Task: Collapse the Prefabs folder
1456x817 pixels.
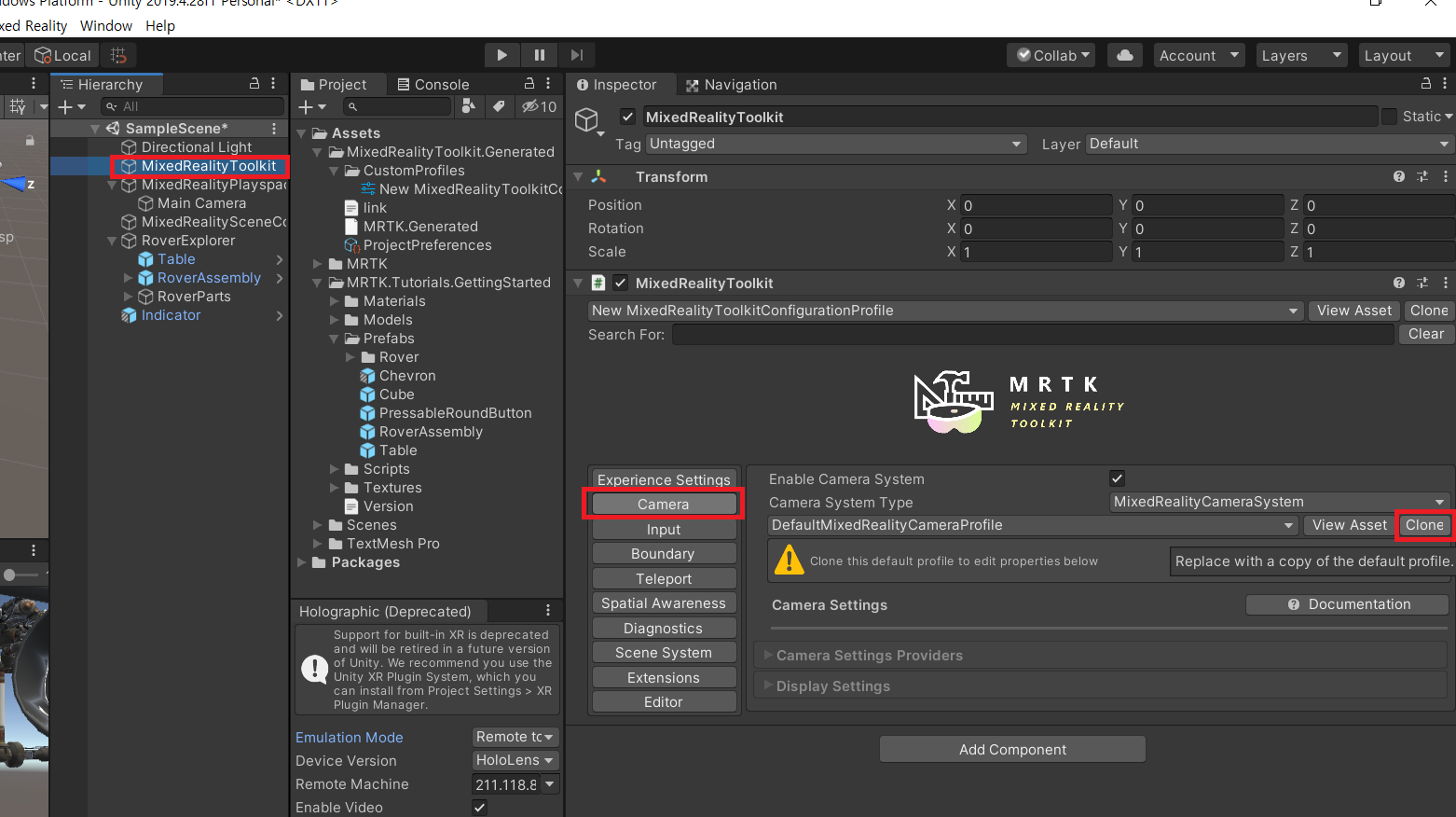Action: pos(334,339)
